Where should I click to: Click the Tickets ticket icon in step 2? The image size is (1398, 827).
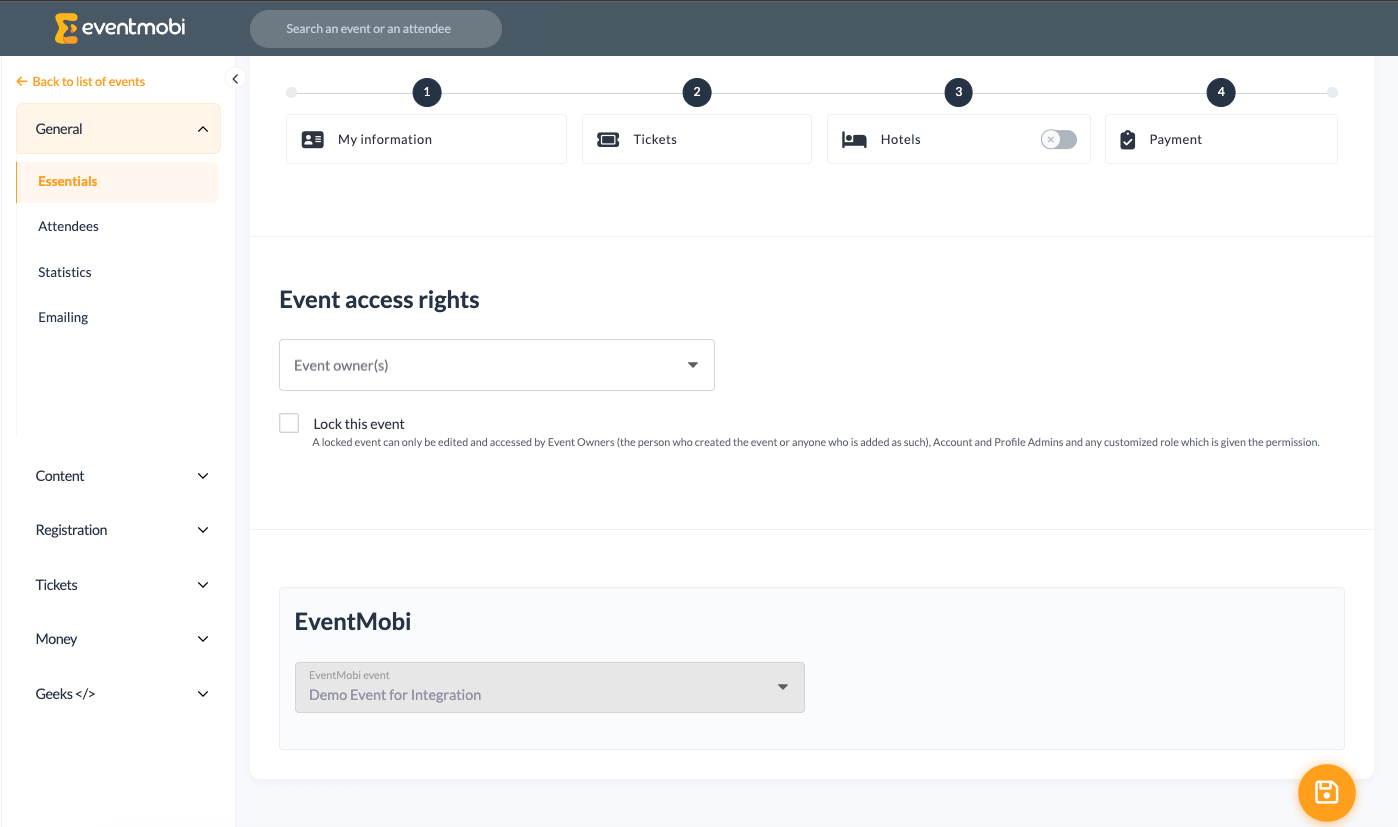(610, 138)
